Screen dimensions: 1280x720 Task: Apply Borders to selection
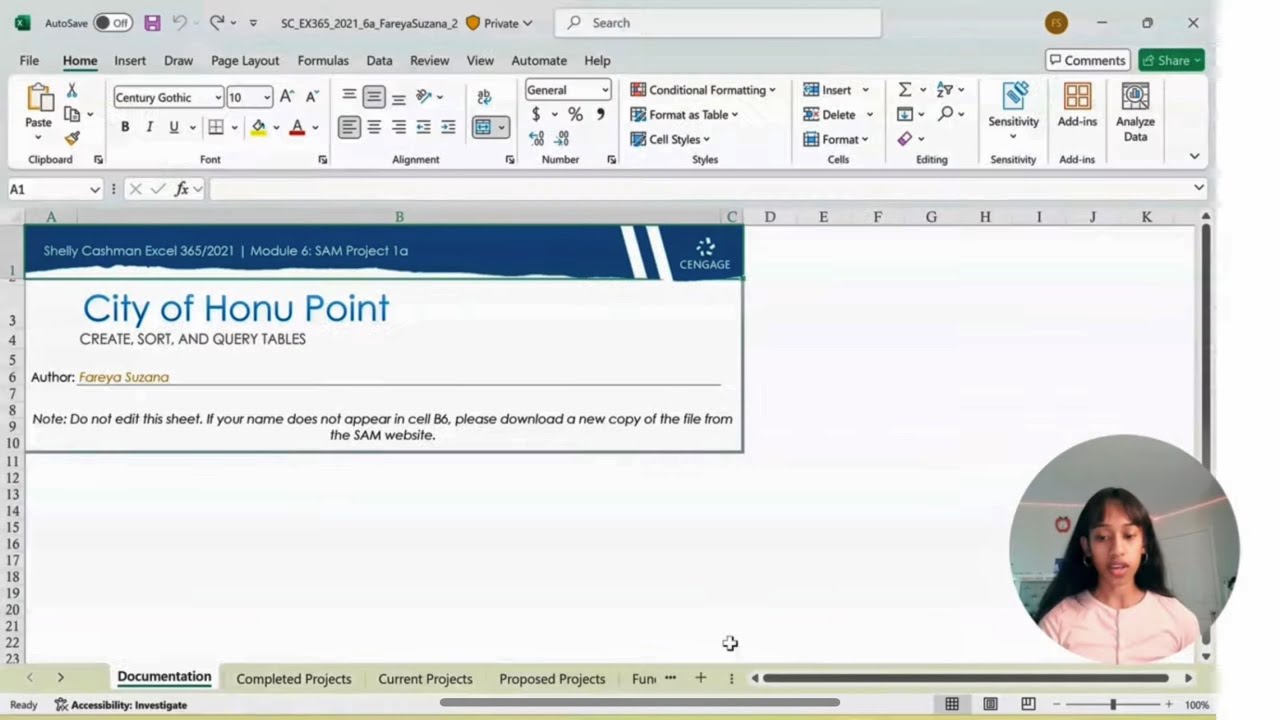coord(216,127)
